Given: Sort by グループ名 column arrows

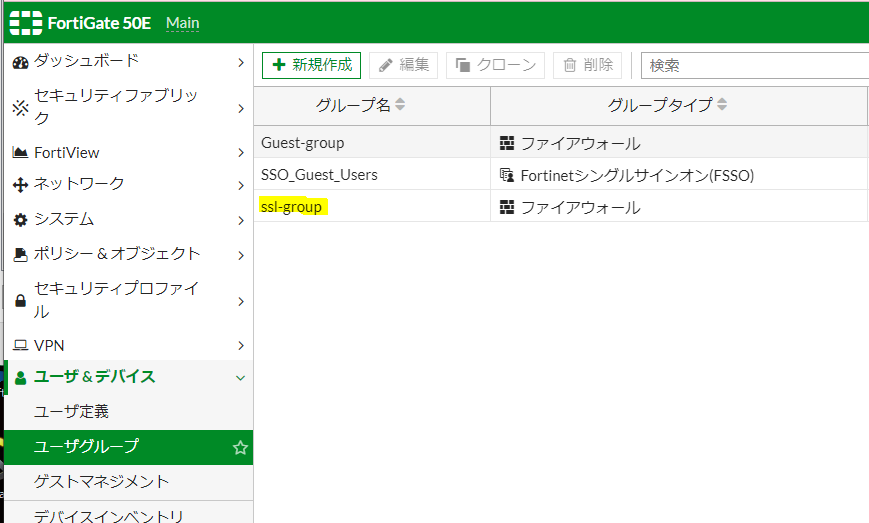Looking at the screenshot, I should pyautogui.click(x=400, y=104).
